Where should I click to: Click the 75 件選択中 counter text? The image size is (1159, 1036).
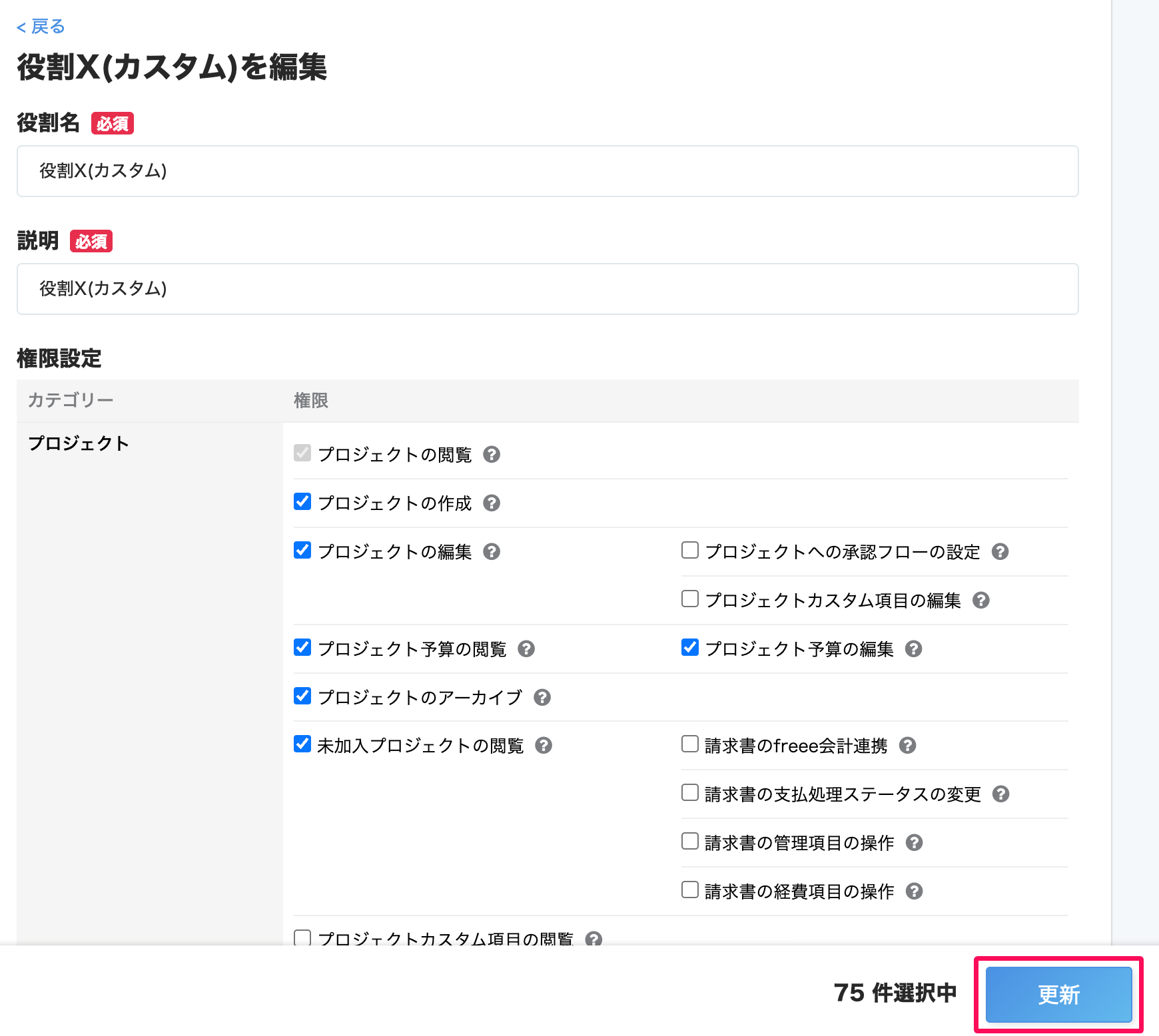[x=895, y=993]
